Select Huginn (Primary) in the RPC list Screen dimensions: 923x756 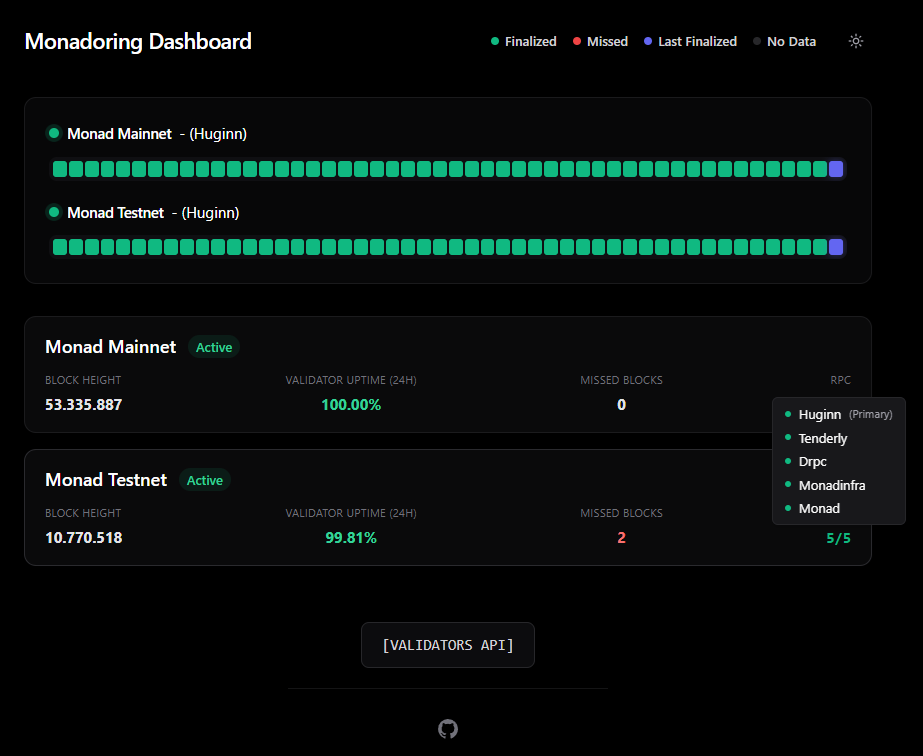pos(839,415)
